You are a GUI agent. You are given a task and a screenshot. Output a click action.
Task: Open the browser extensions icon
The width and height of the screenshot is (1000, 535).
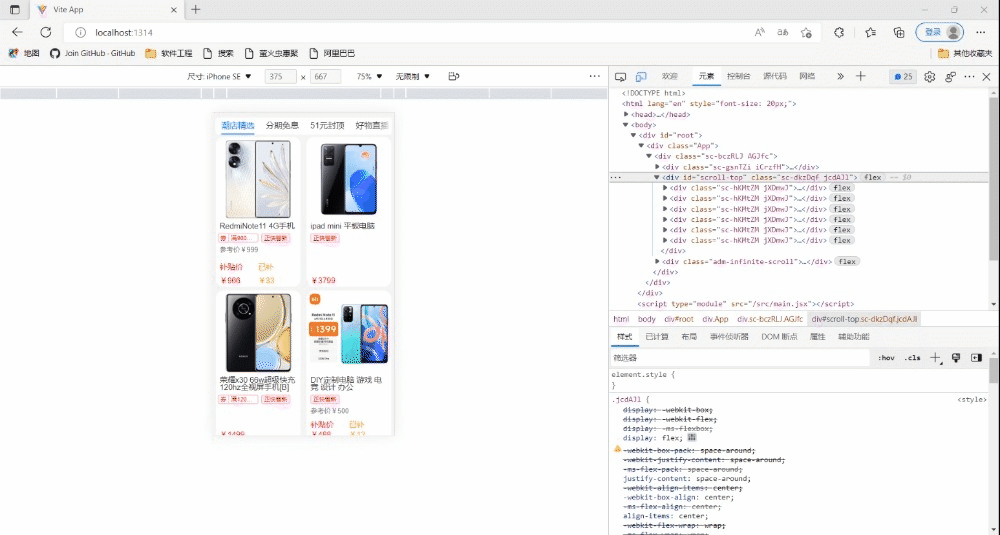click(x=839, y=32)
